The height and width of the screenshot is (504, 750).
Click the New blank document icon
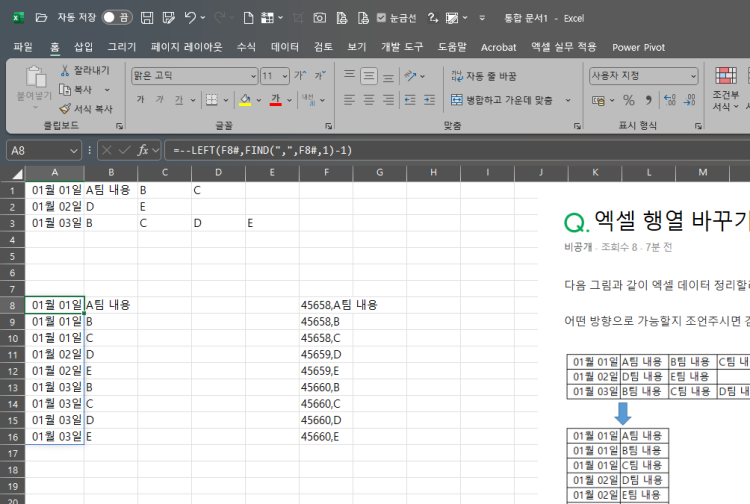pos(248,18)
